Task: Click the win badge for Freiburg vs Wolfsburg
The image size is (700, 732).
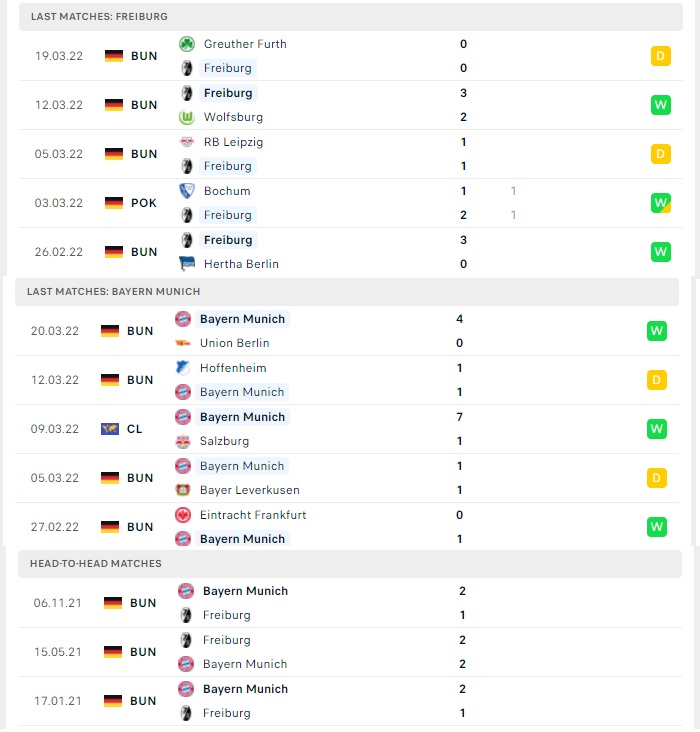Action: (660, 105)
